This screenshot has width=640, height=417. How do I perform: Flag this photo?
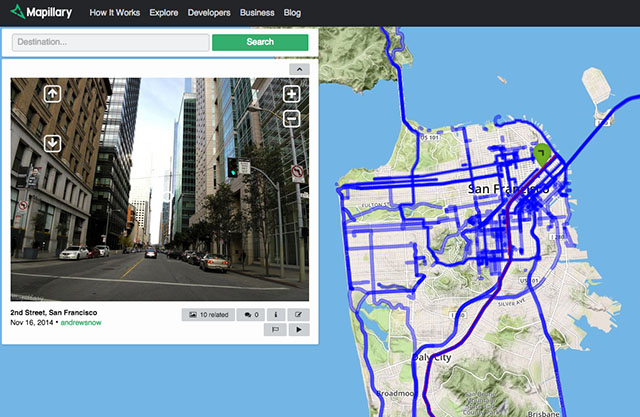(x=276, y=328)
